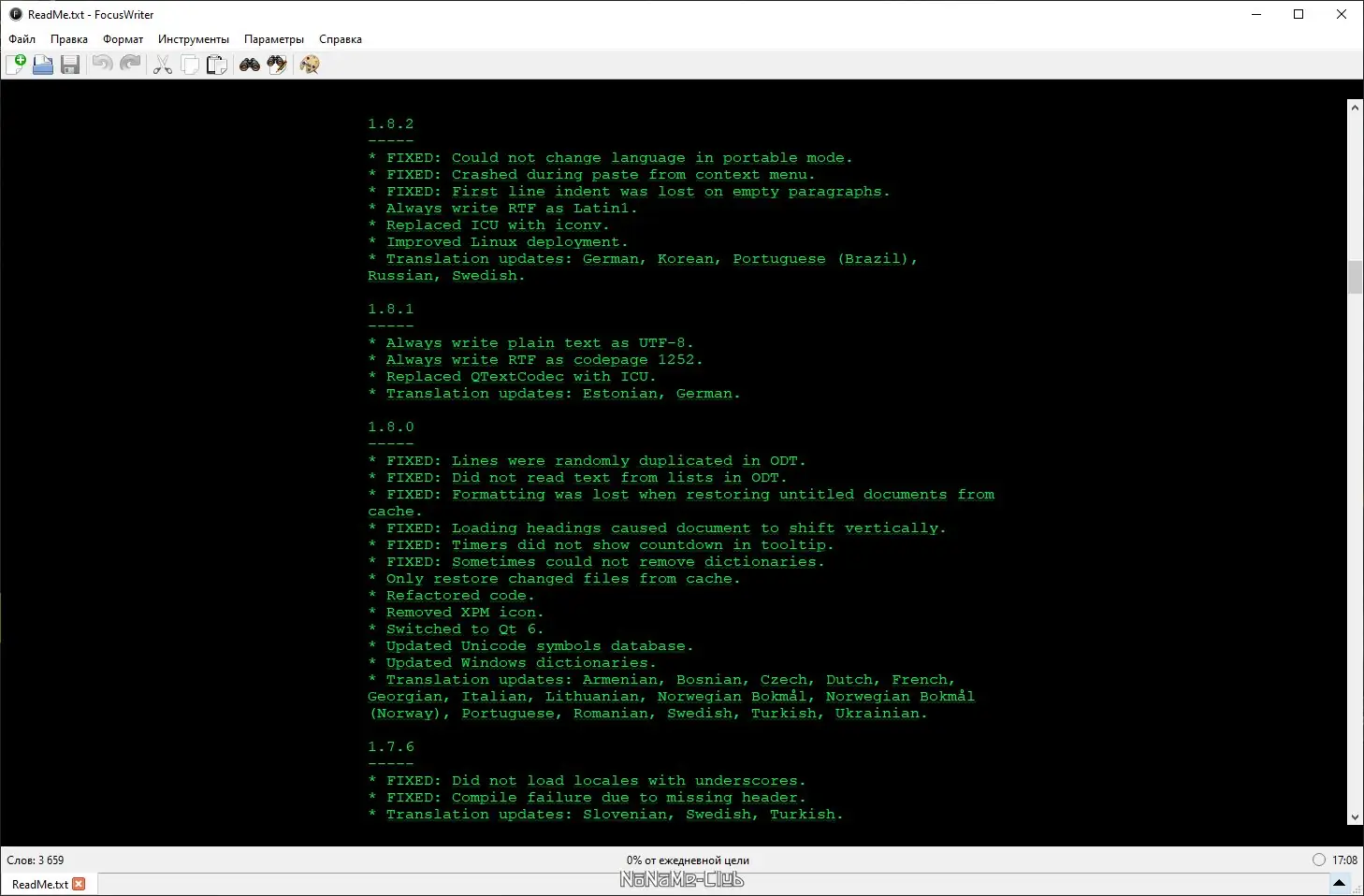The image size is (1364, 896).
Task: Copy selection using the copy icon
Action: [190, 65]
